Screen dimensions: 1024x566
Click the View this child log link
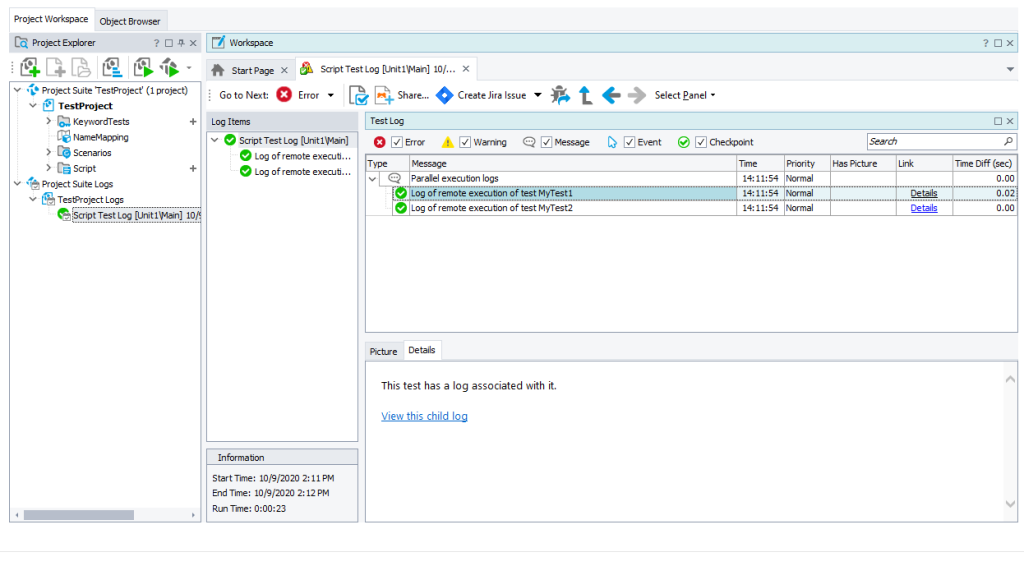(x=424, y=416)
